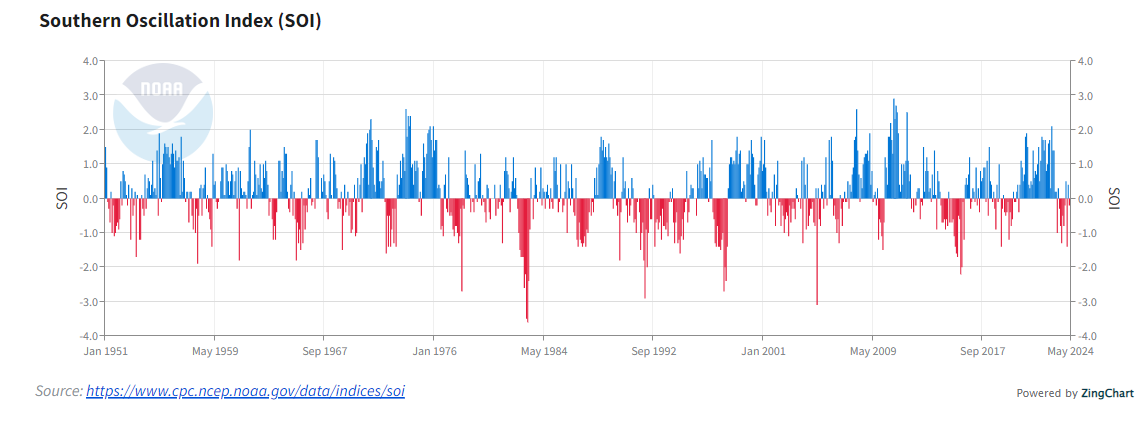This screenshot has width=1141, height=421.
Task: Click the Jan 1951 x-axis label
Action: click(x=105, y=351)
